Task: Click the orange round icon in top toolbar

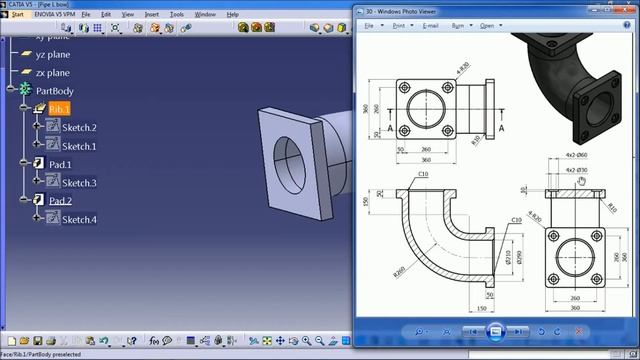Action: tap(256, 27)
